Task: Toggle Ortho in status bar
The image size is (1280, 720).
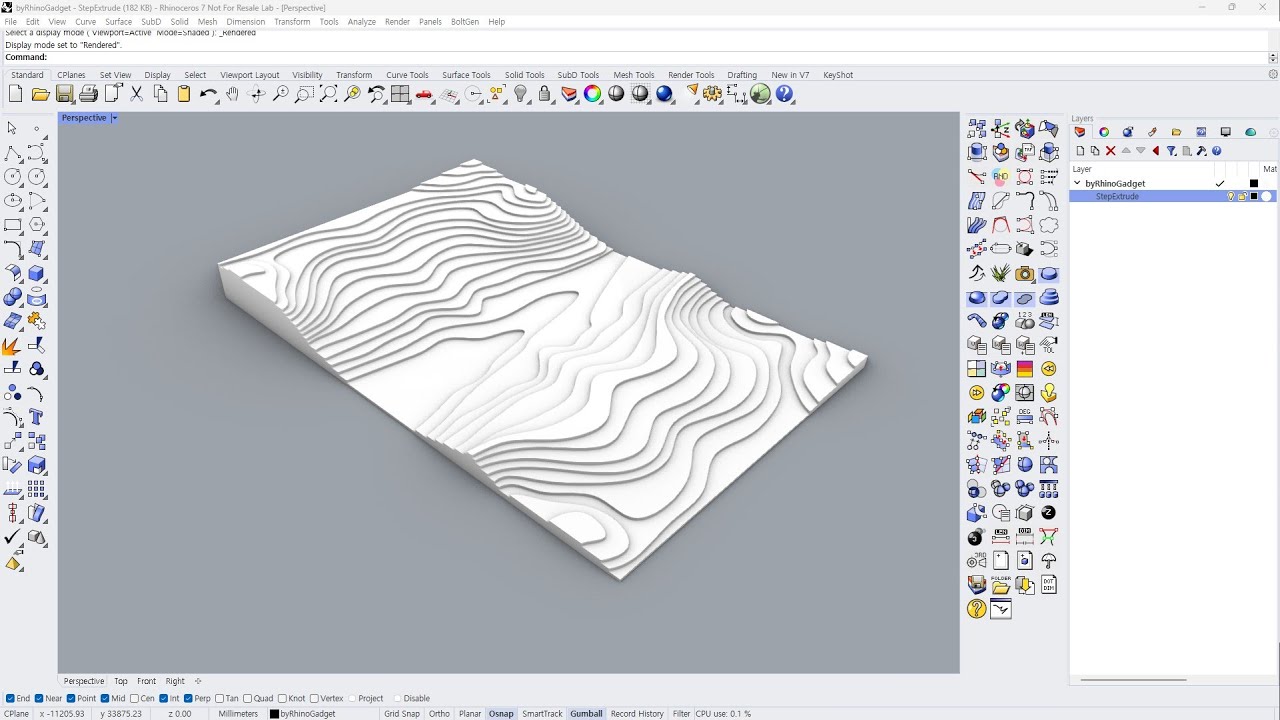Action: pos(439,714)
